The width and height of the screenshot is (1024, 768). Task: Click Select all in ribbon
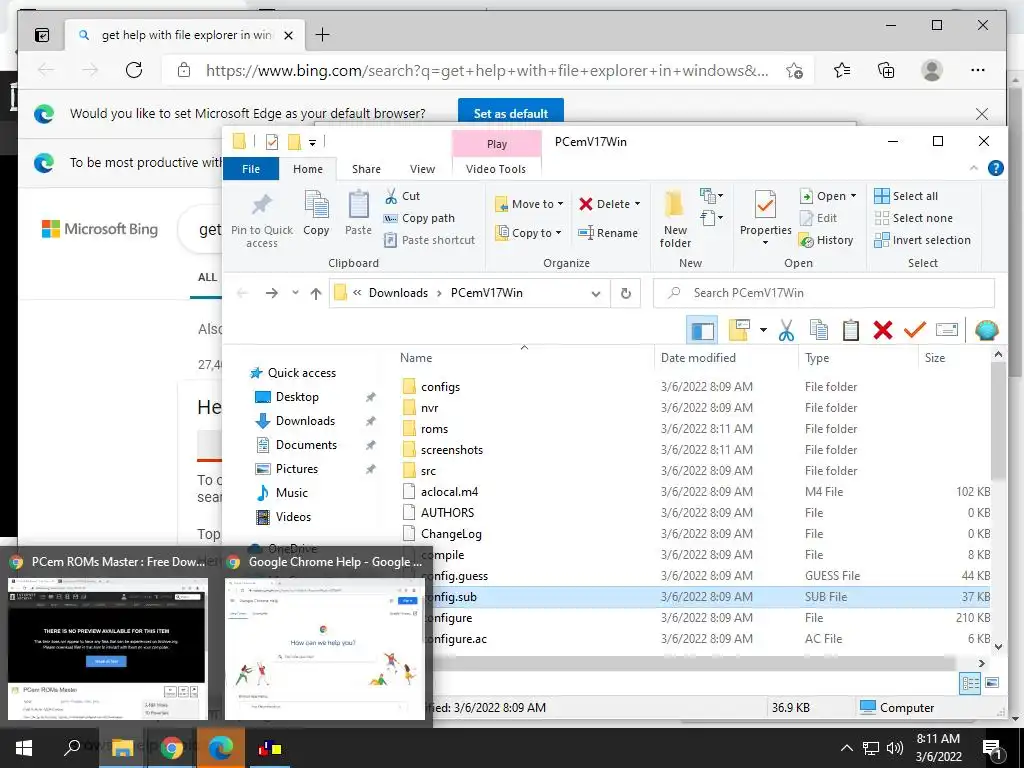tap(906, 196)
